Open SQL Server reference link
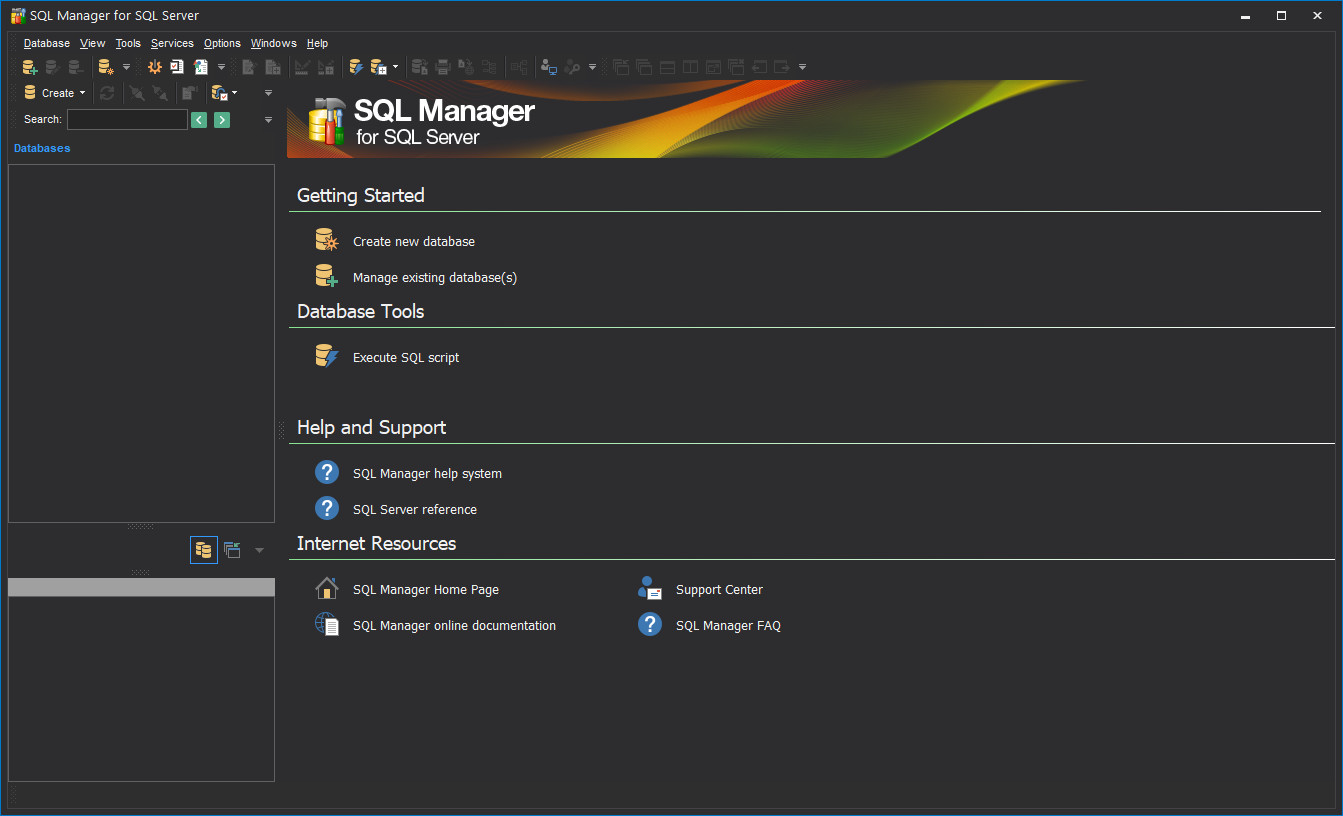Viewport: 1343px width, 816px height. (x=415, y=510)
